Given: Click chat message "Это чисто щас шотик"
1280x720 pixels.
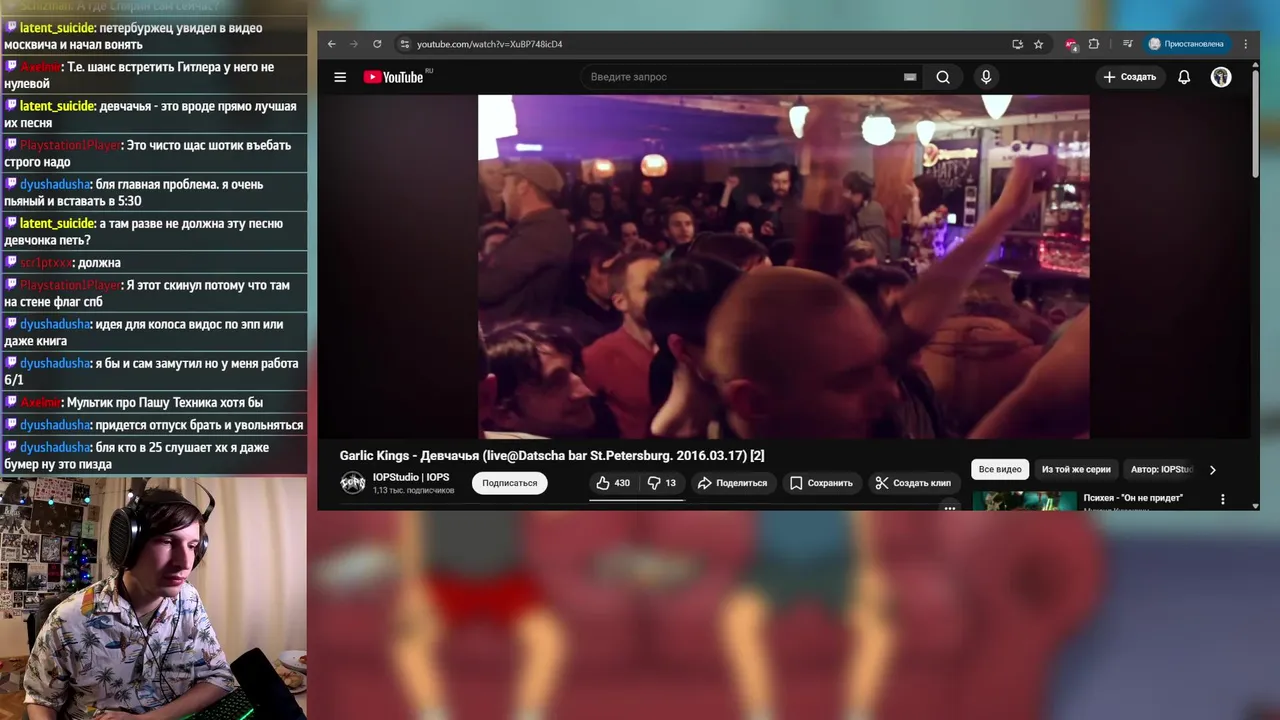Looking at the screenshot, I should tap(154, 153).
